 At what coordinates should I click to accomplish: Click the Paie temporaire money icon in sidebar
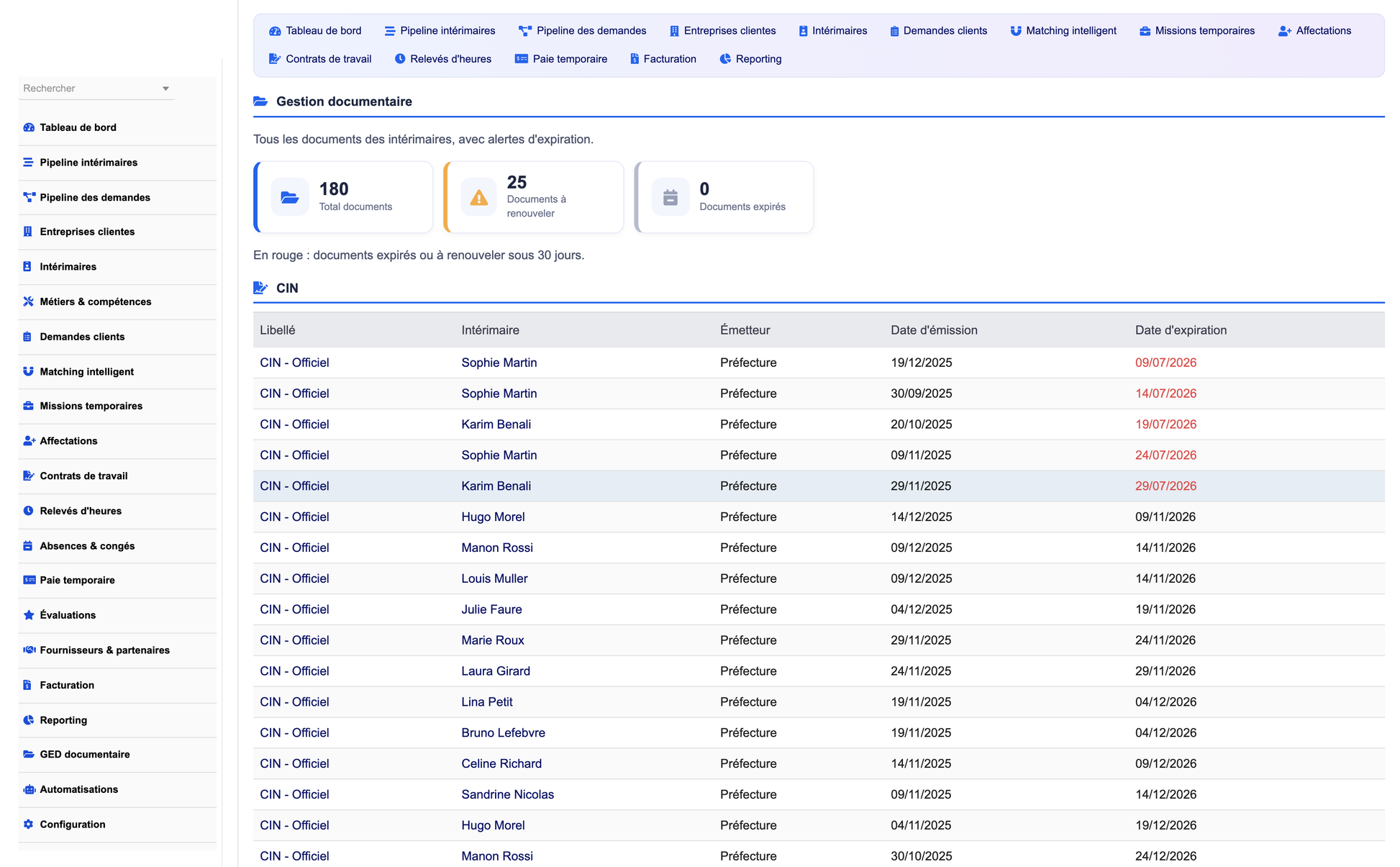click(29, 580)
